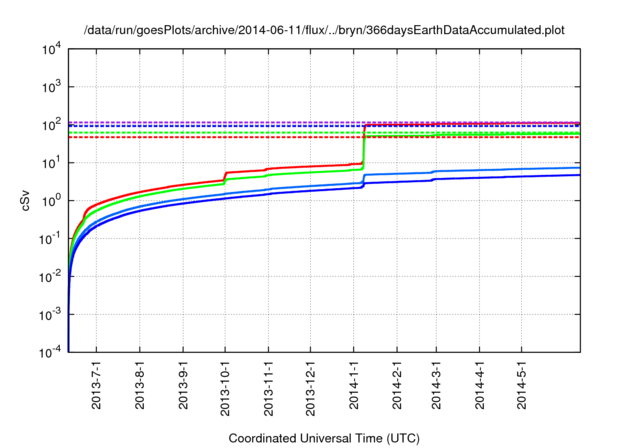Click the plot title file path text

pos(323,30)
